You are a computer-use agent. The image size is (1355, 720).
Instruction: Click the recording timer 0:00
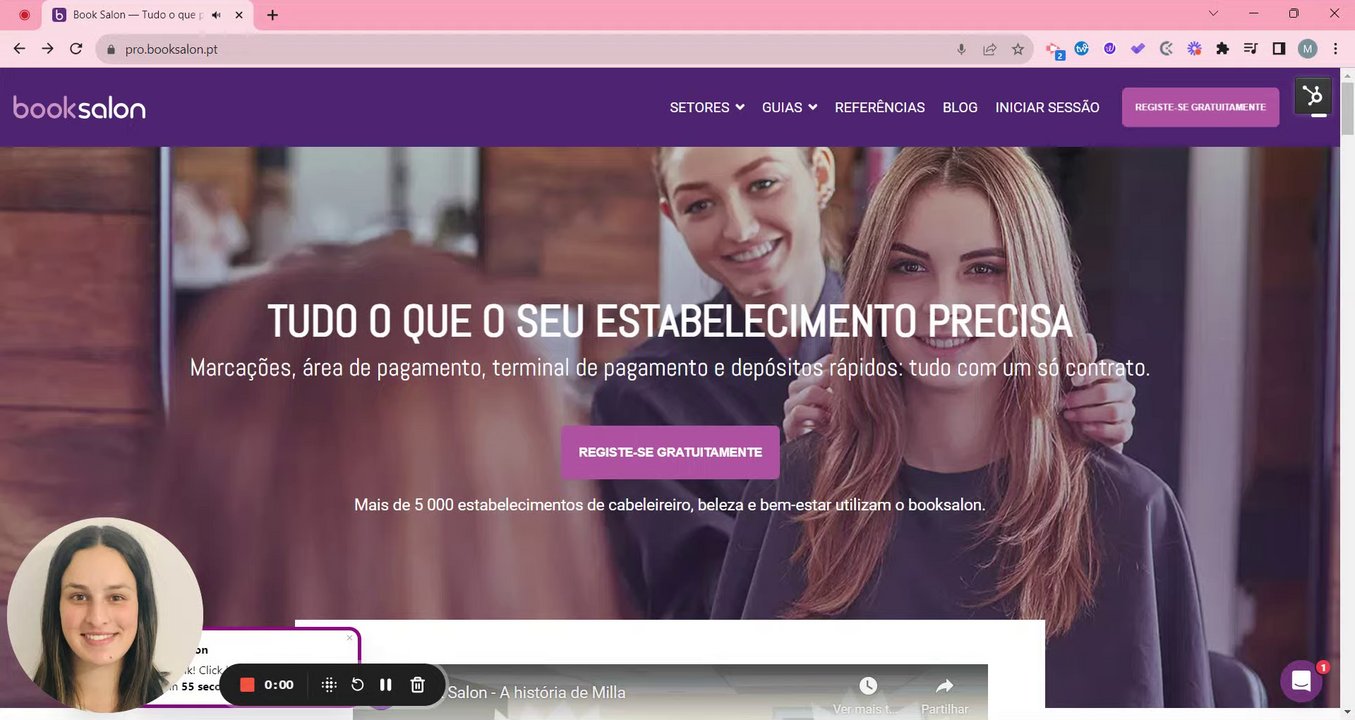click(x=279, y=685)
